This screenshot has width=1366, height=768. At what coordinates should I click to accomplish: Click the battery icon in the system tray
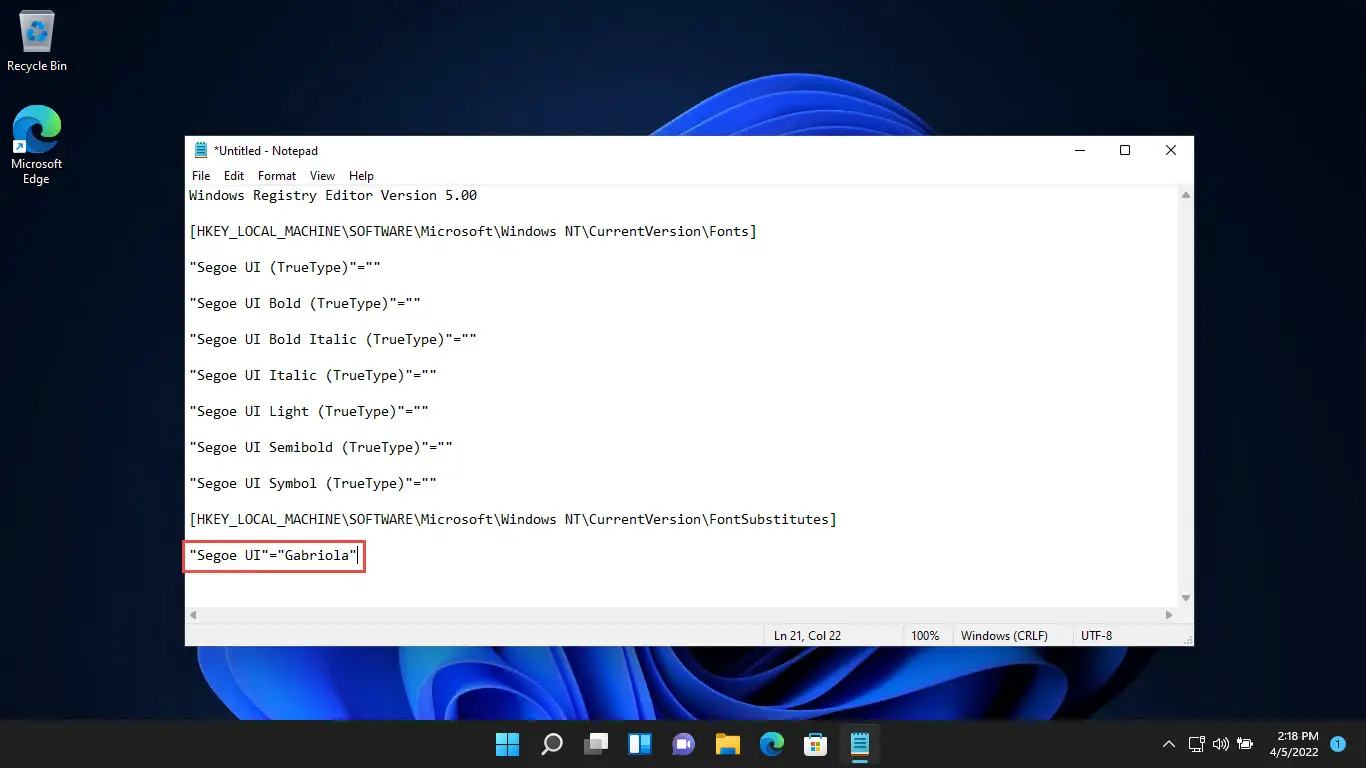(x=1245, y=744)
